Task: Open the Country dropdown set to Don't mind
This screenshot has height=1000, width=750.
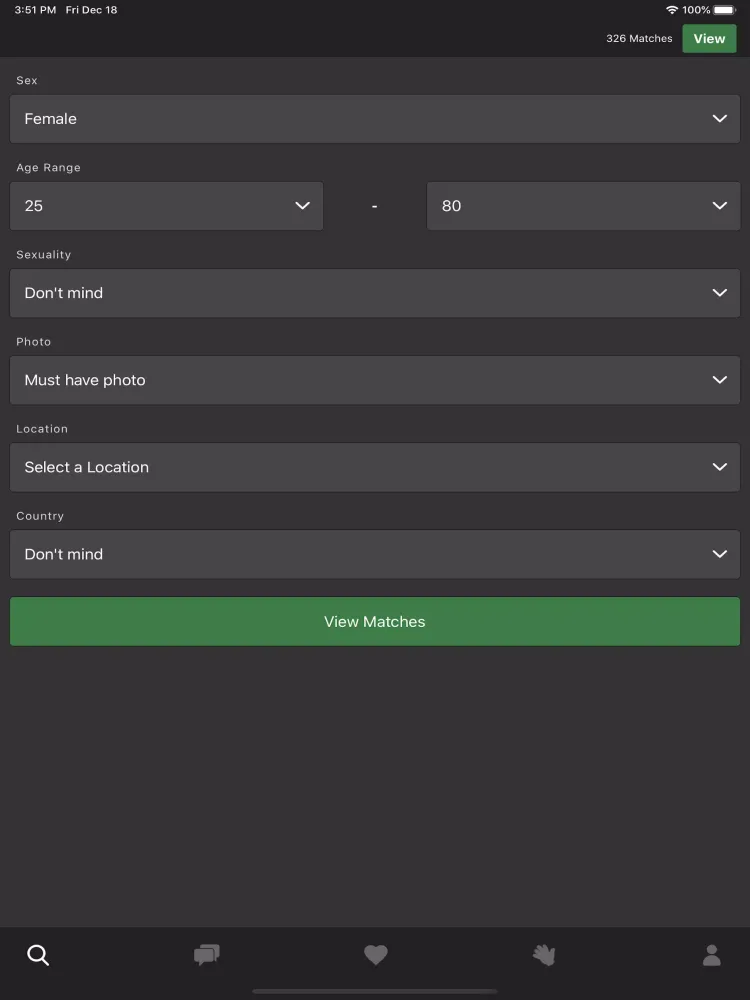Action: 375,554
